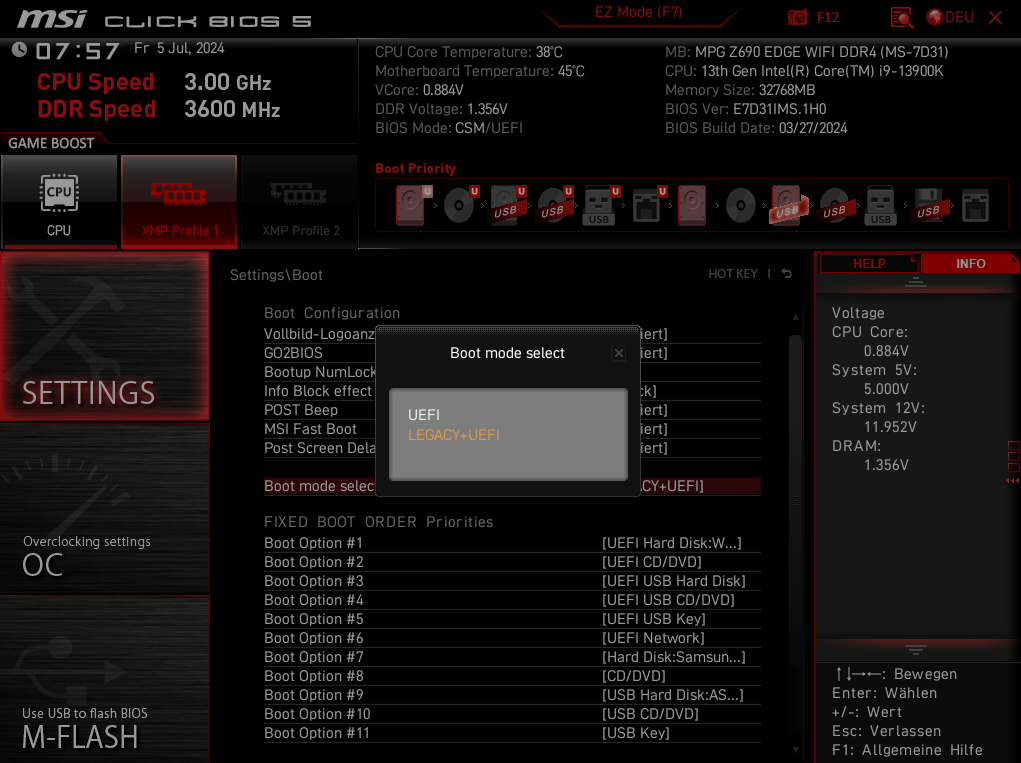Switch to the INFO tab
The height and width of the screenshot is (763, 1021).
pos(970,263)
